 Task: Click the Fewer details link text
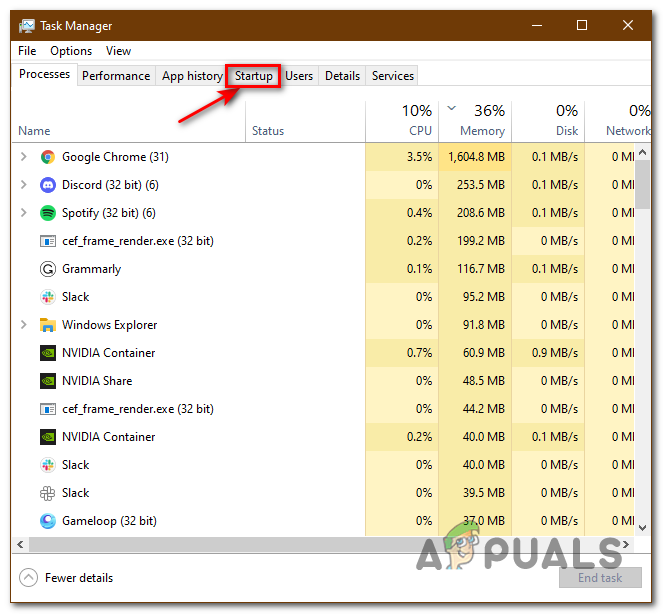click(x=79, y=578)
